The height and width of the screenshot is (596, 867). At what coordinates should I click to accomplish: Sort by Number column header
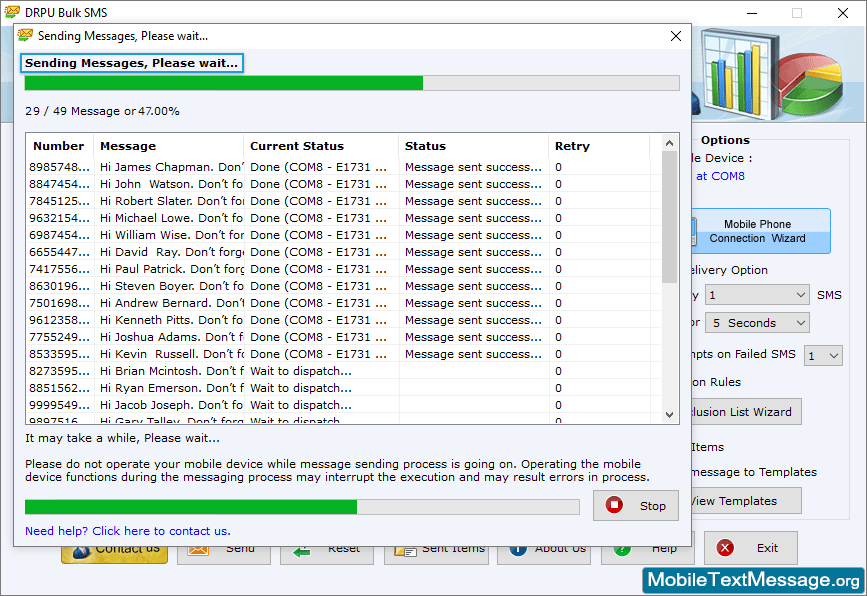(59, 146)
